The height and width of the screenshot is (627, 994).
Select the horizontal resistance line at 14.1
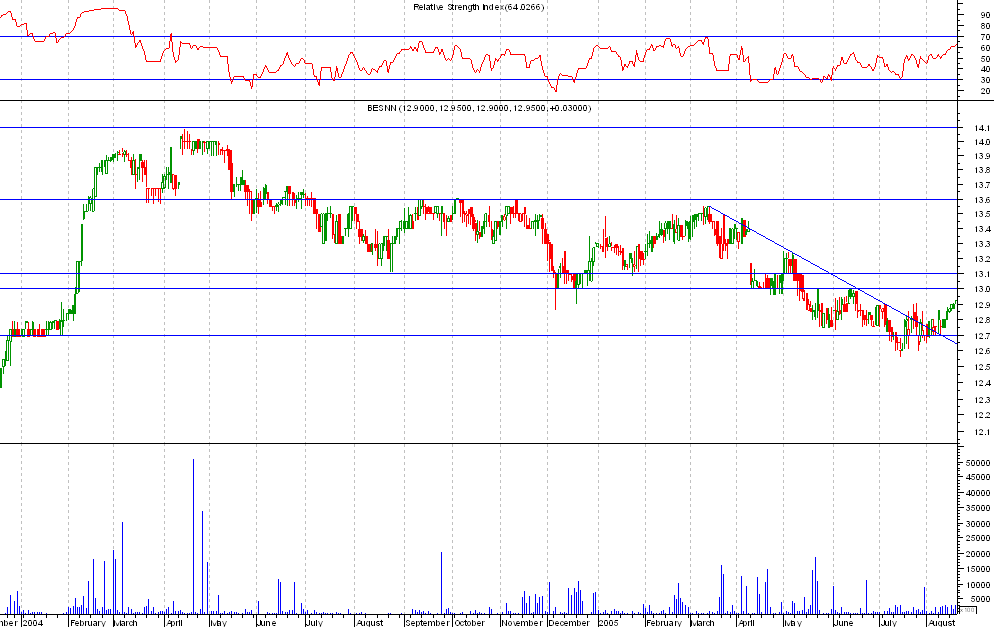click(479, 128)
